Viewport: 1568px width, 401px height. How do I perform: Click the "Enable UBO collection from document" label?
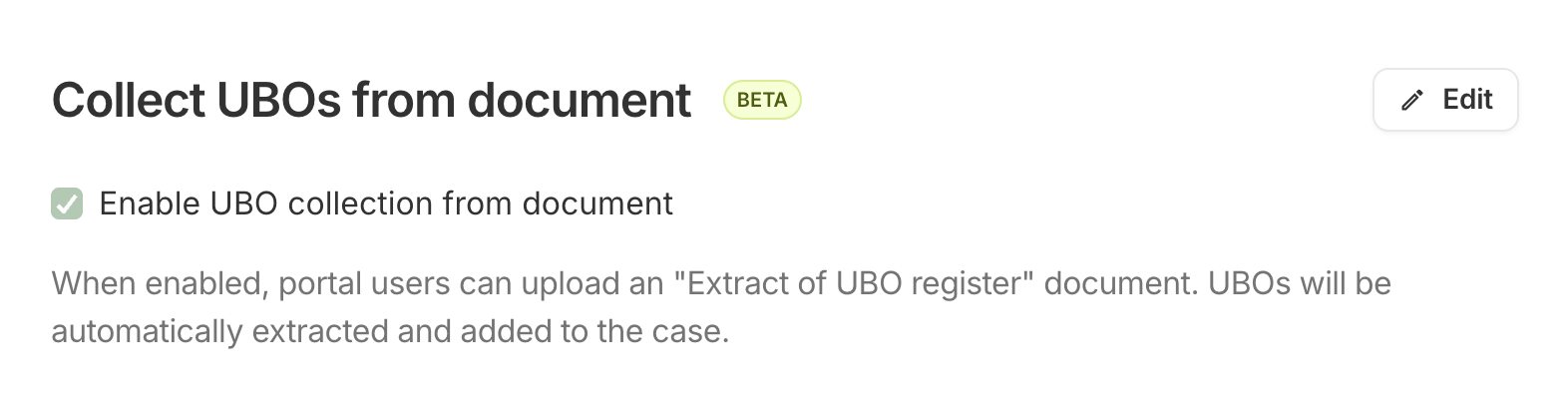(x=386, y=203)
